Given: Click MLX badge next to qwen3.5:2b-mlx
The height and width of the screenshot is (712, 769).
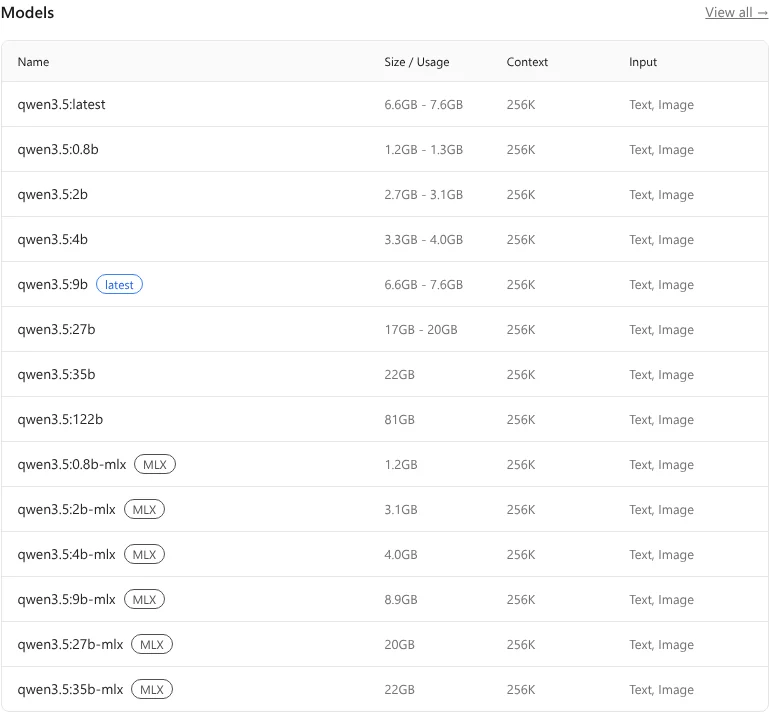Looking at the screenshot, I should pos(144,509).
